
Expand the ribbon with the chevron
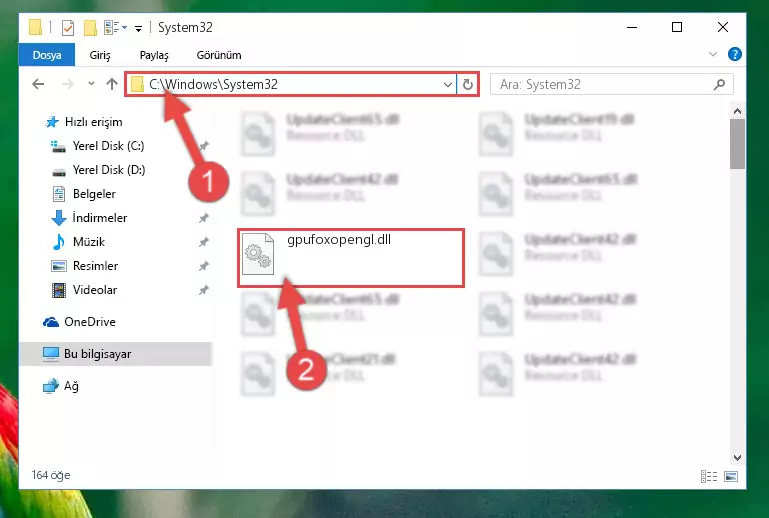pos(713,54)
